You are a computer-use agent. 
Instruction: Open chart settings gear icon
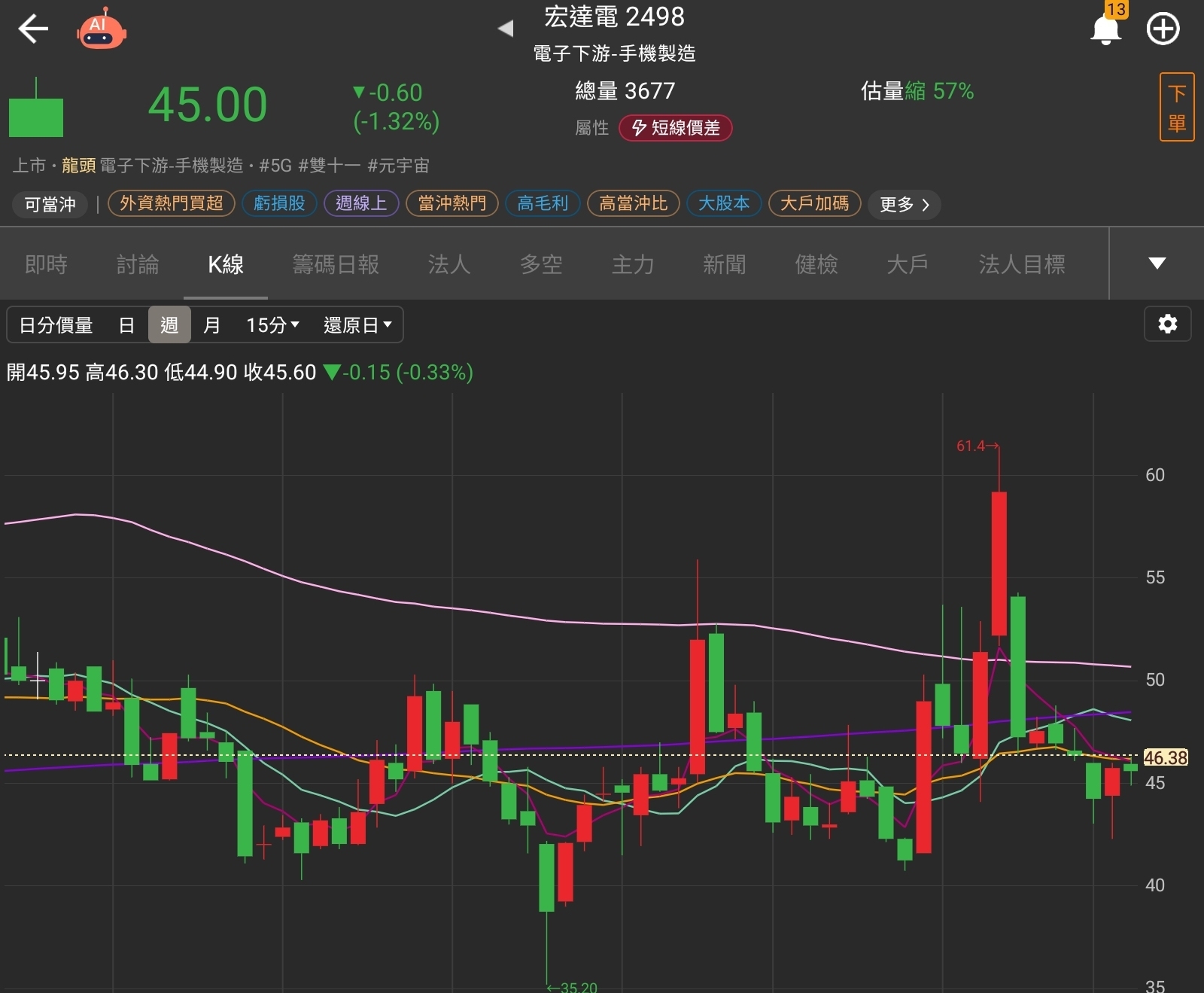(x=1167, y=324)
